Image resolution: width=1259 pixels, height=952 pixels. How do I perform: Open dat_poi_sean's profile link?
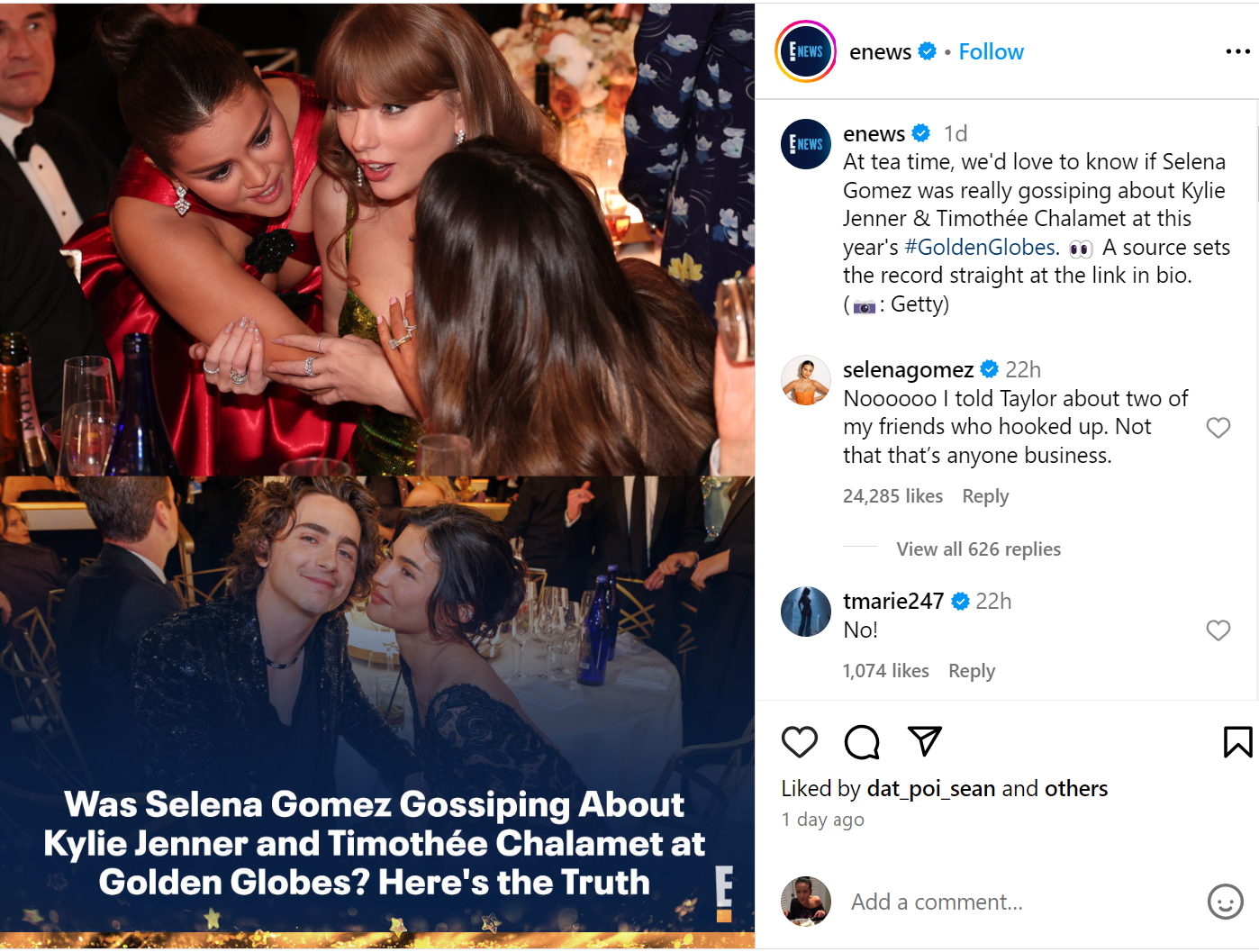pyautogui.click(x=930, y=789)
